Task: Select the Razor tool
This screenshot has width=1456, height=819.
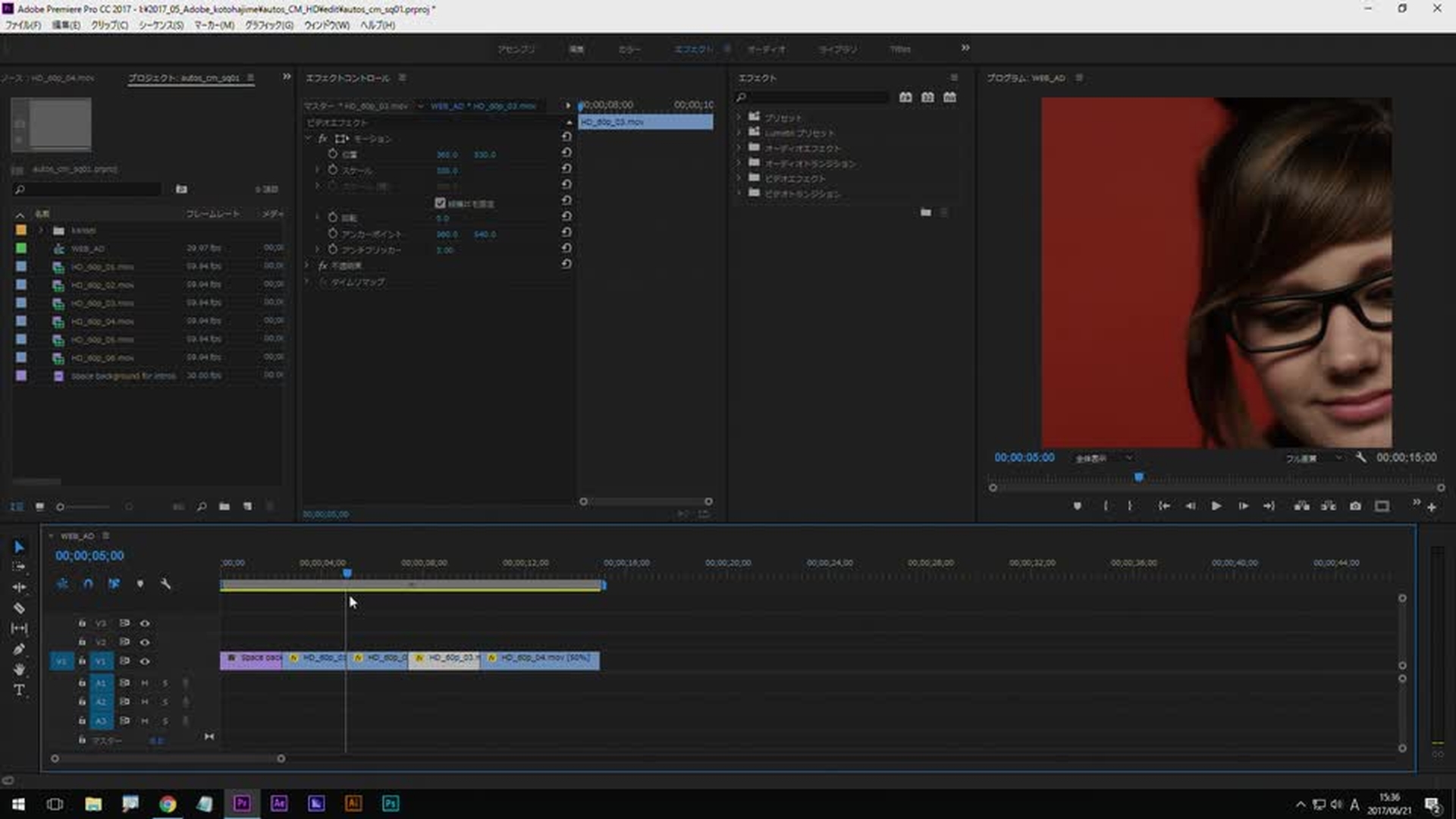Action: 19,608
